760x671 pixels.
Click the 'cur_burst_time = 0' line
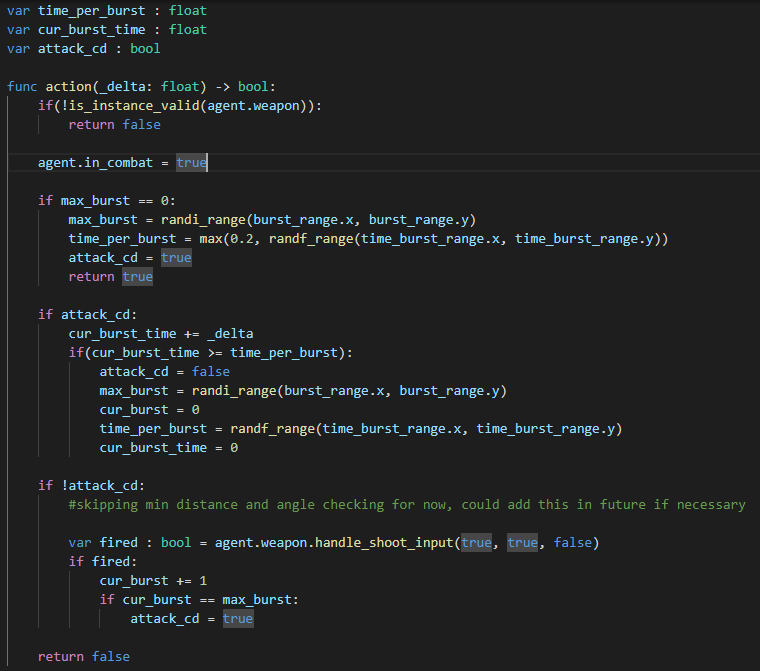point(169,447)
